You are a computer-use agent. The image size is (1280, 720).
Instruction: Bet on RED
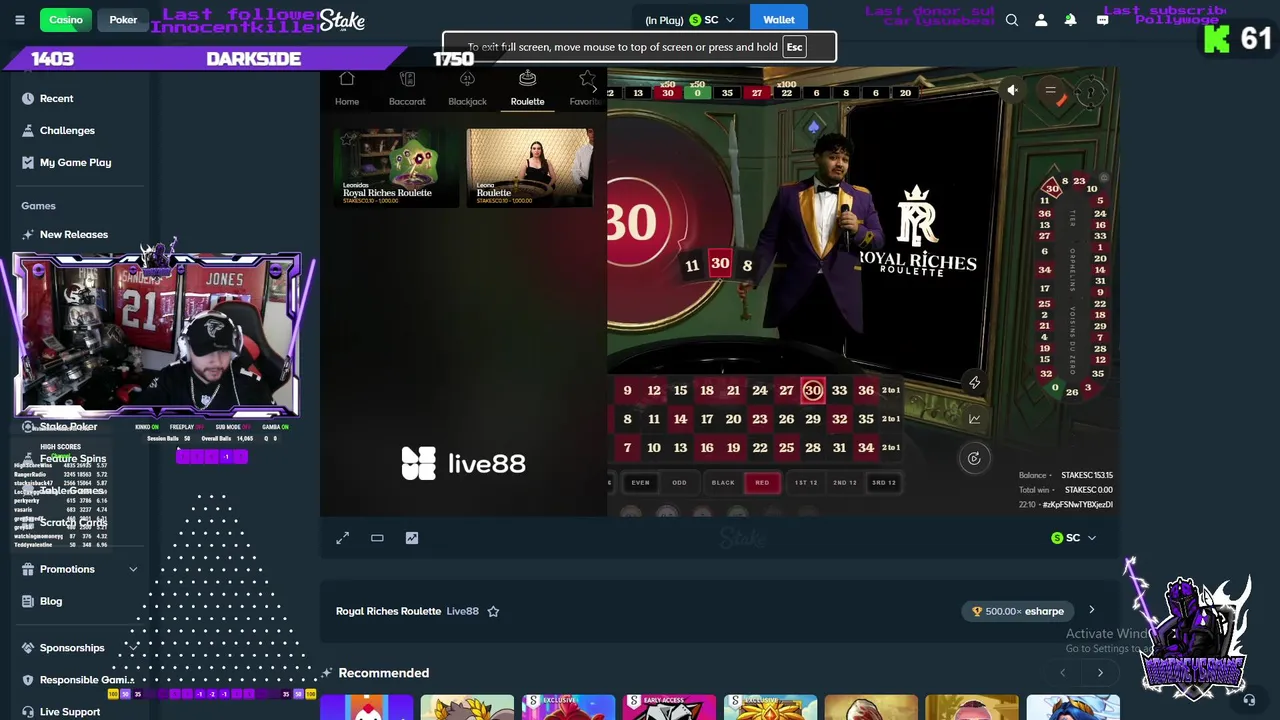tap(762, 483)
